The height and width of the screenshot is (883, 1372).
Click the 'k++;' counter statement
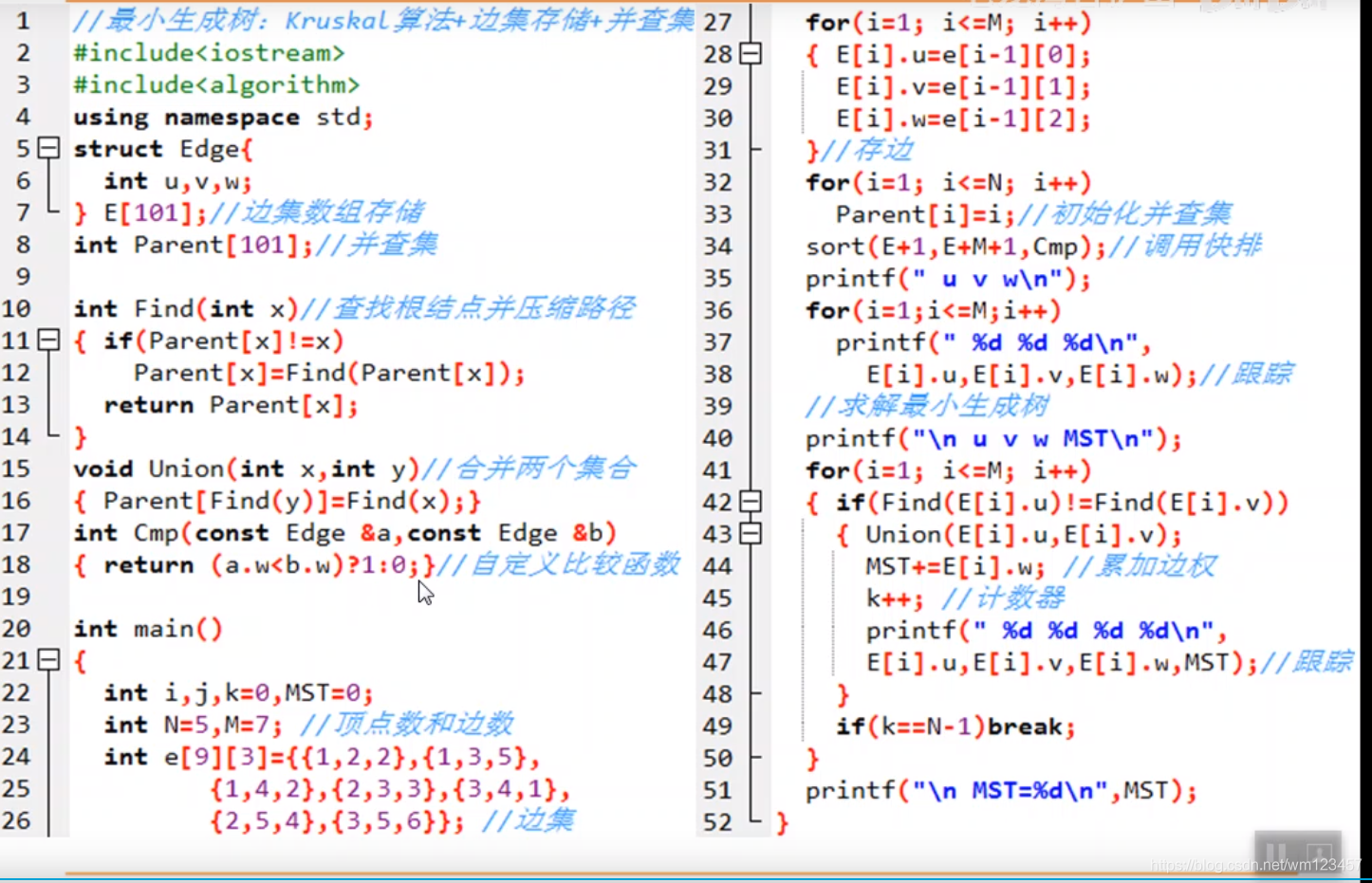895,598
